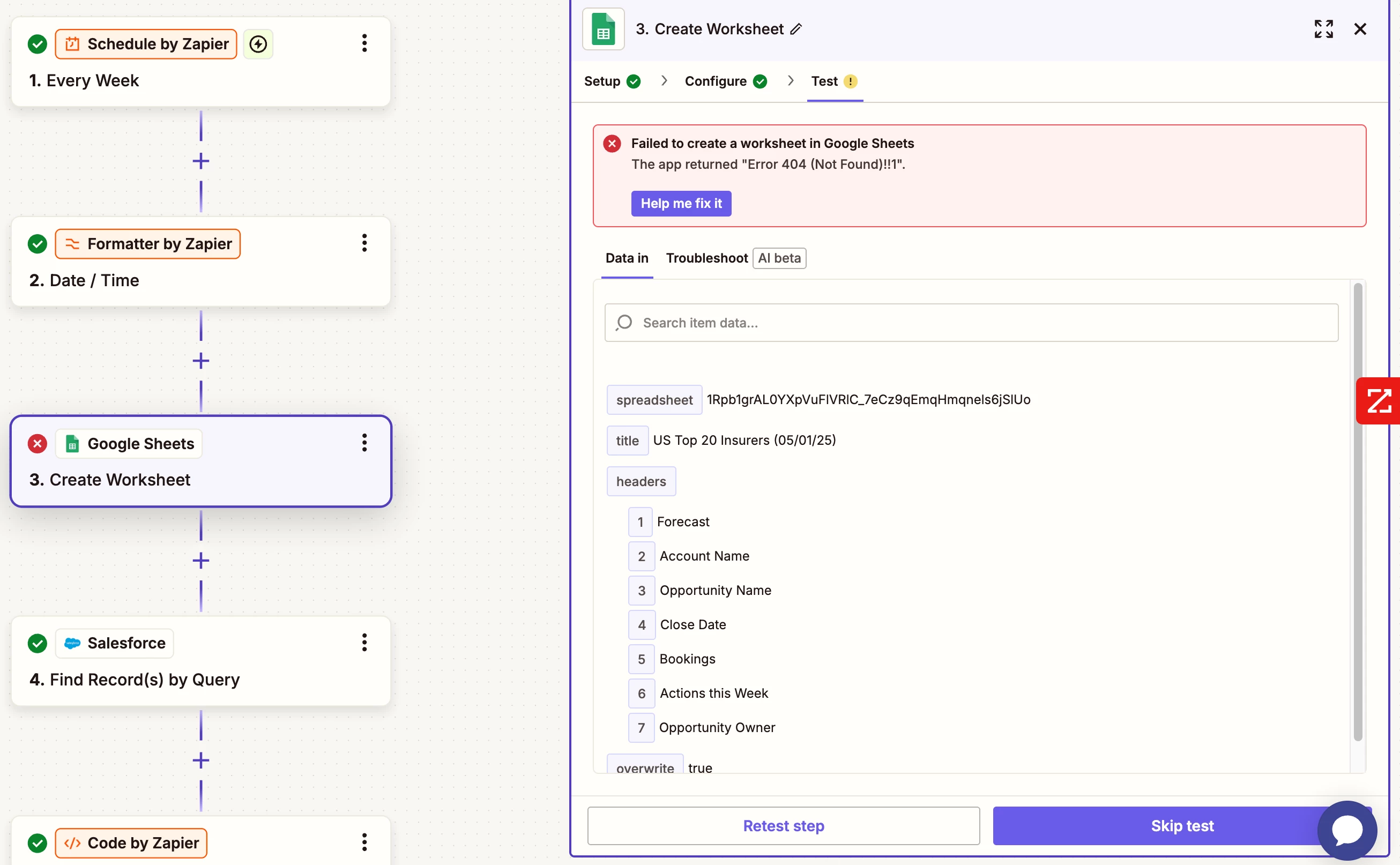Click the title key label
This screenshot has width=1400, height=865.
coord(627,441)
